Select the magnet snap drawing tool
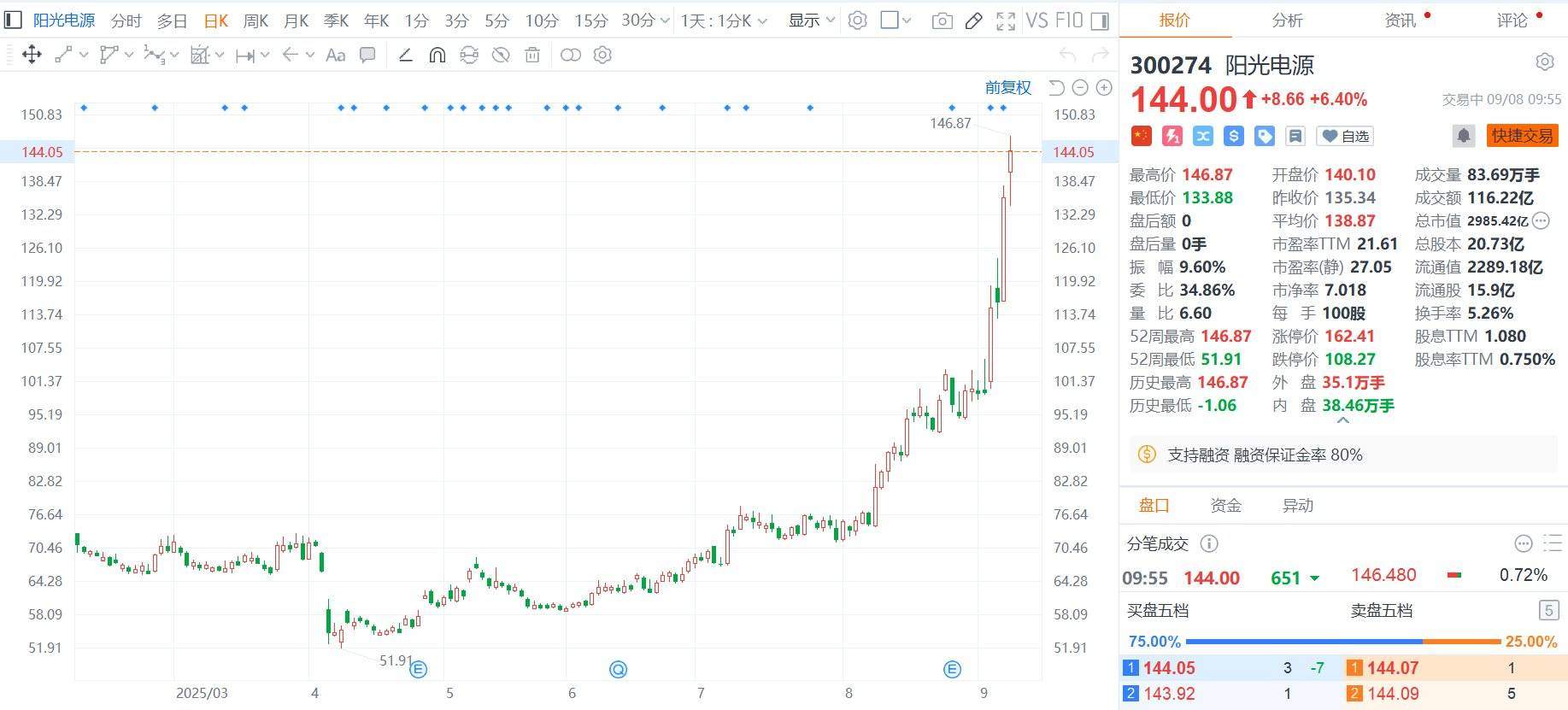Viewport: 1568px width, 710px height. click(437, 56)
